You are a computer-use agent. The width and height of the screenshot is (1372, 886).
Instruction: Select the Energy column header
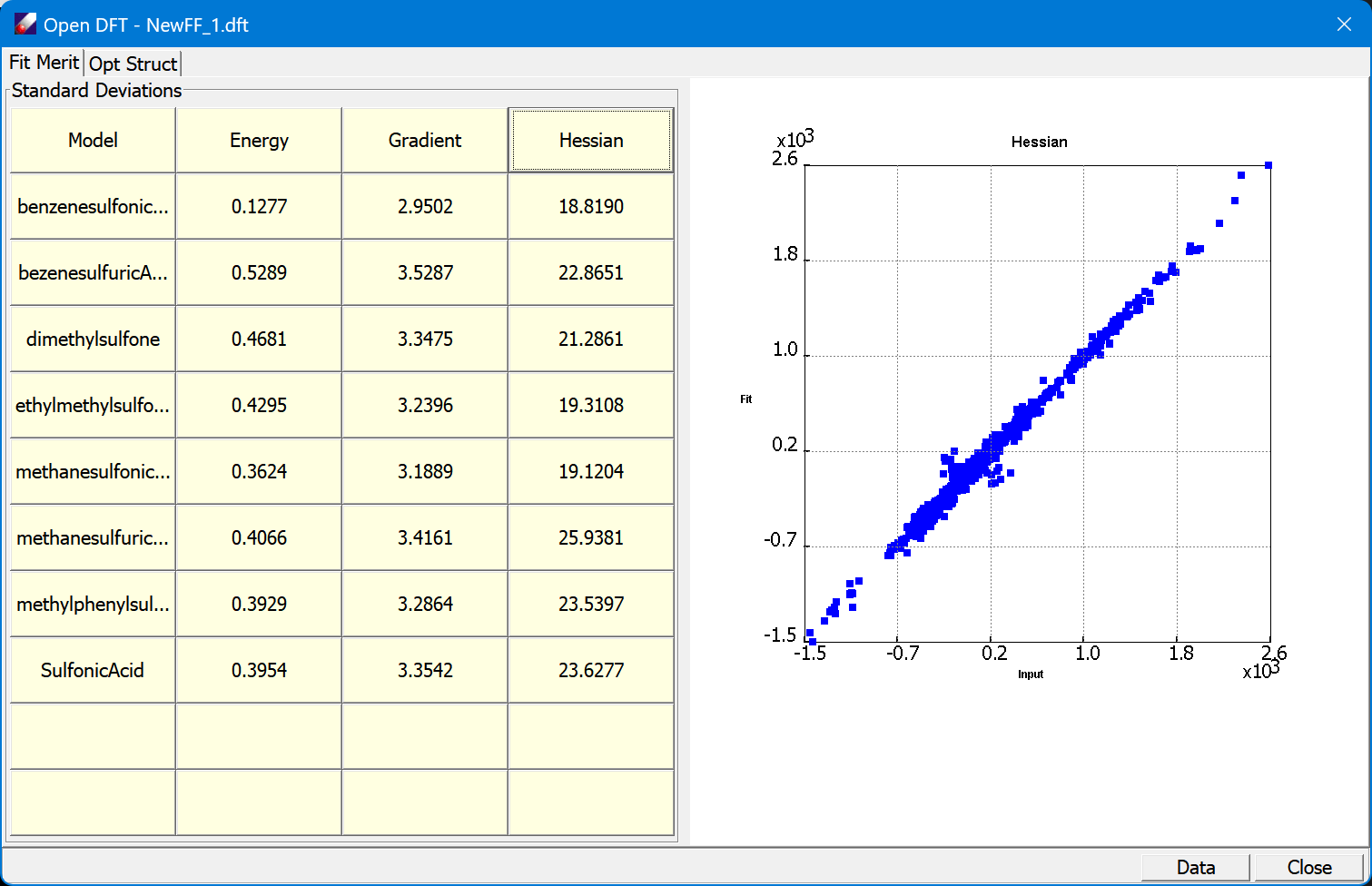pos(259,140)
